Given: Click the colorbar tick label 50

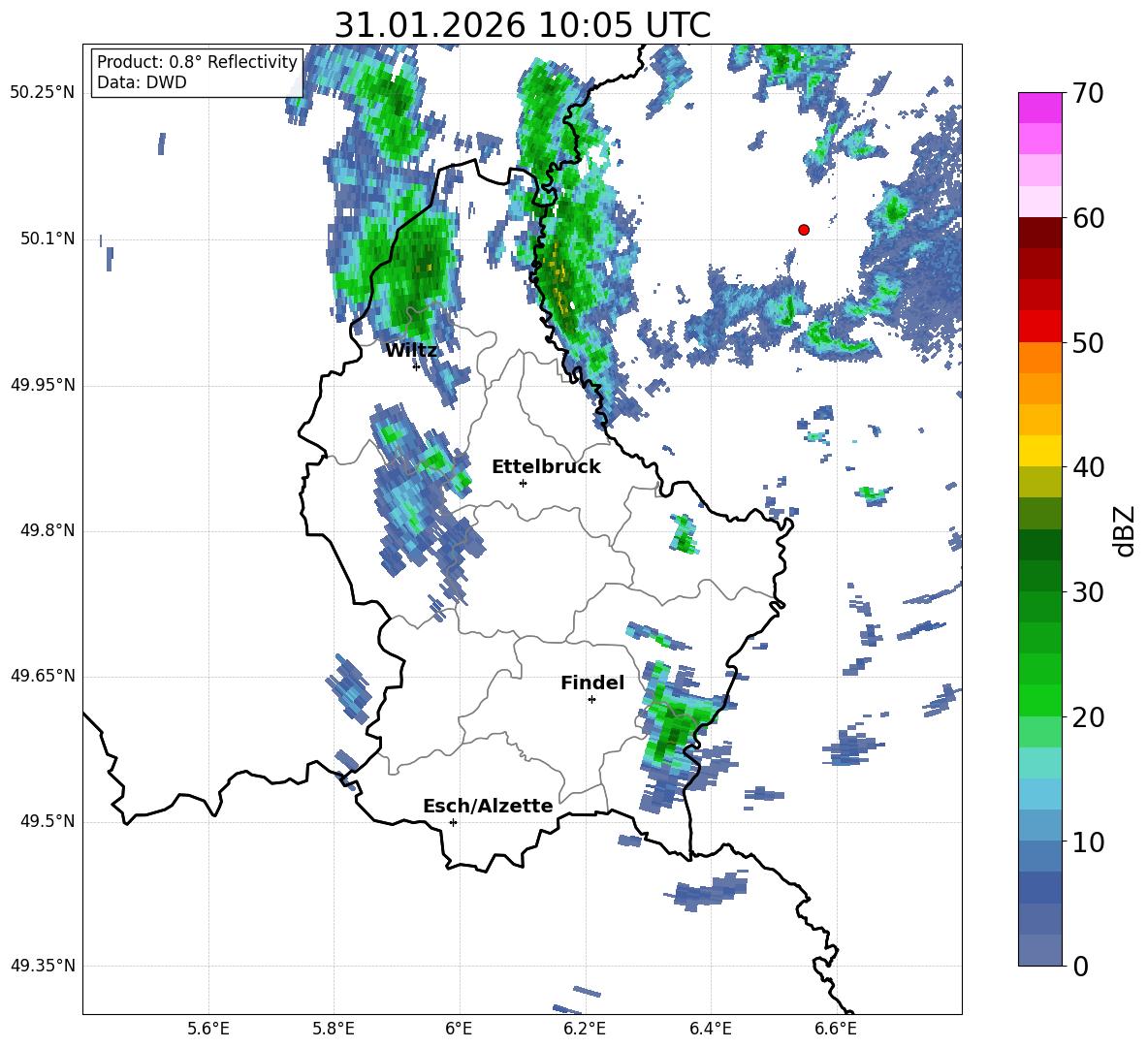Looking at the screenshot, I should (x=1088, y=342).
